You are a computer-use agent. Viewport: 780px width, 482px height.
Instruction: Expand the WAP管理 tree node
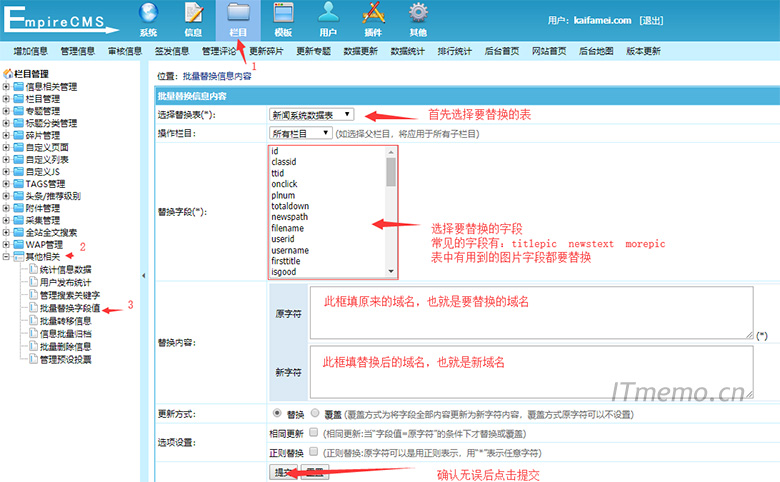[6, 244]
